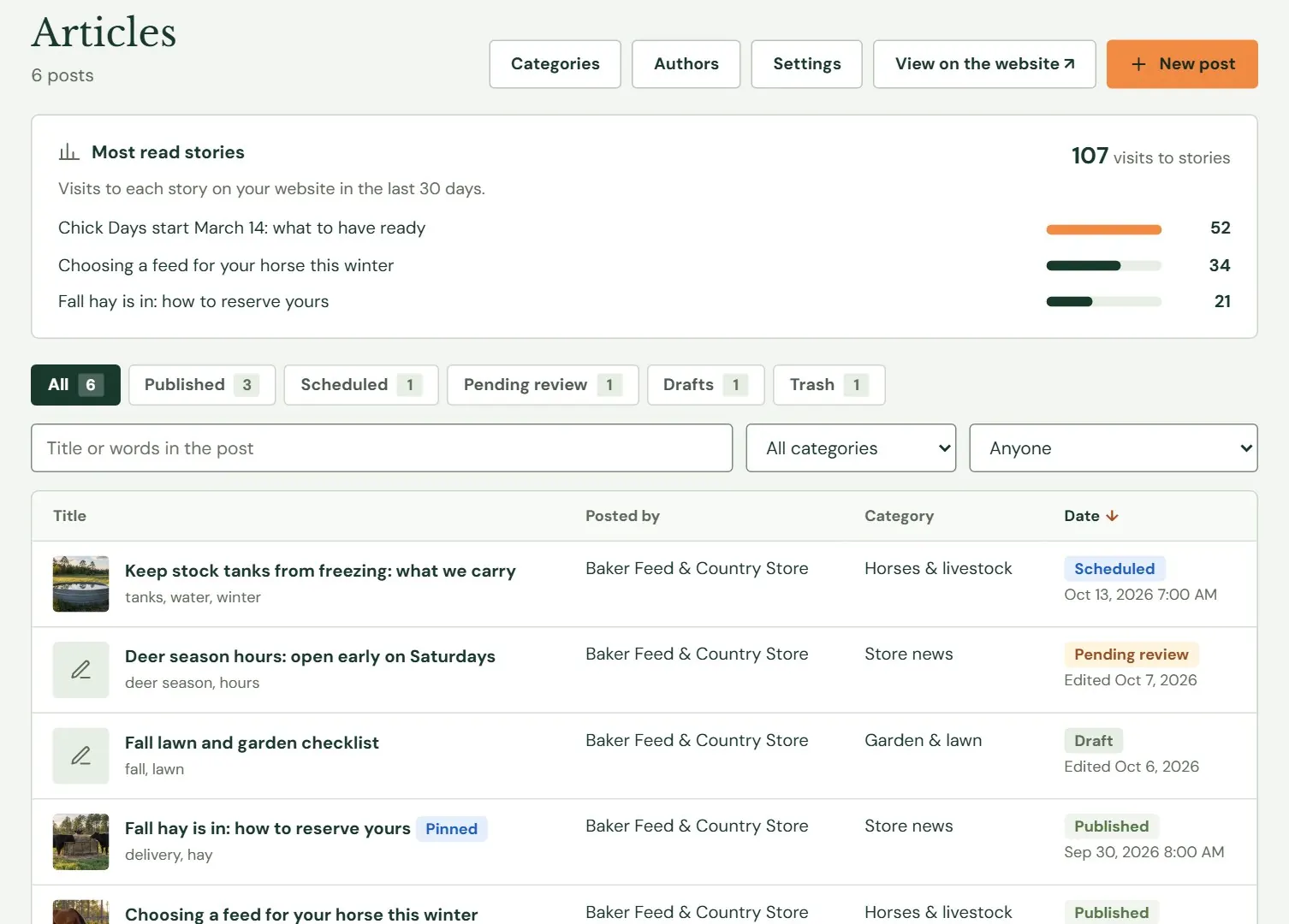Screen dimensions: 1289x924
Task: Open Deer season hours post title
Action: pyautogui.click(x=310, y=656)
